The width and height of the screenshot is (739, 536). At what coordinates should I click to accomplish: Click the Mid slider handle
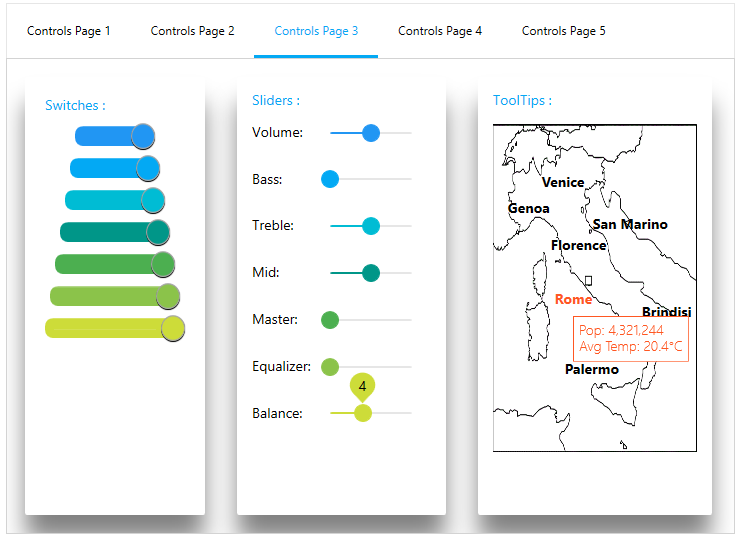(371, 273)
